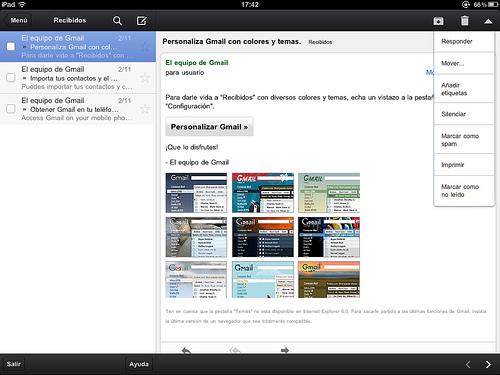This screenshot has height=375, width=500.
Task: Open the red and teal Gmail theme thumbnail
Action: tap(263, 193)
